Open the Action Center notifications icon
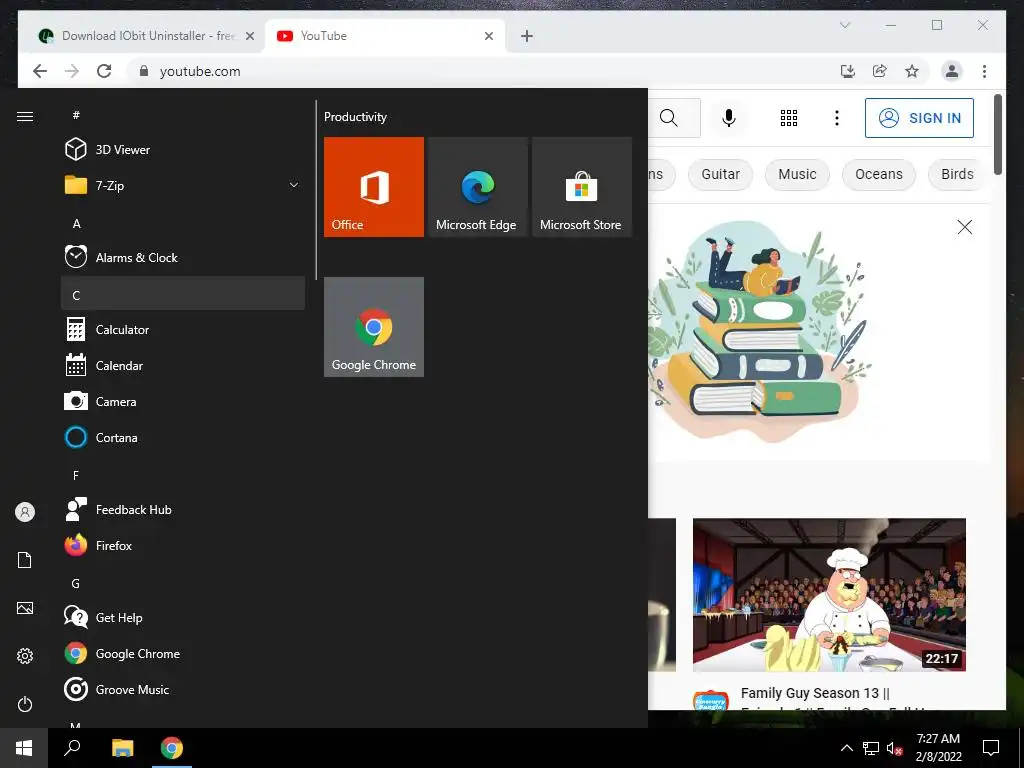Viewport: 1024px width, 768px height. coord(991,748)
